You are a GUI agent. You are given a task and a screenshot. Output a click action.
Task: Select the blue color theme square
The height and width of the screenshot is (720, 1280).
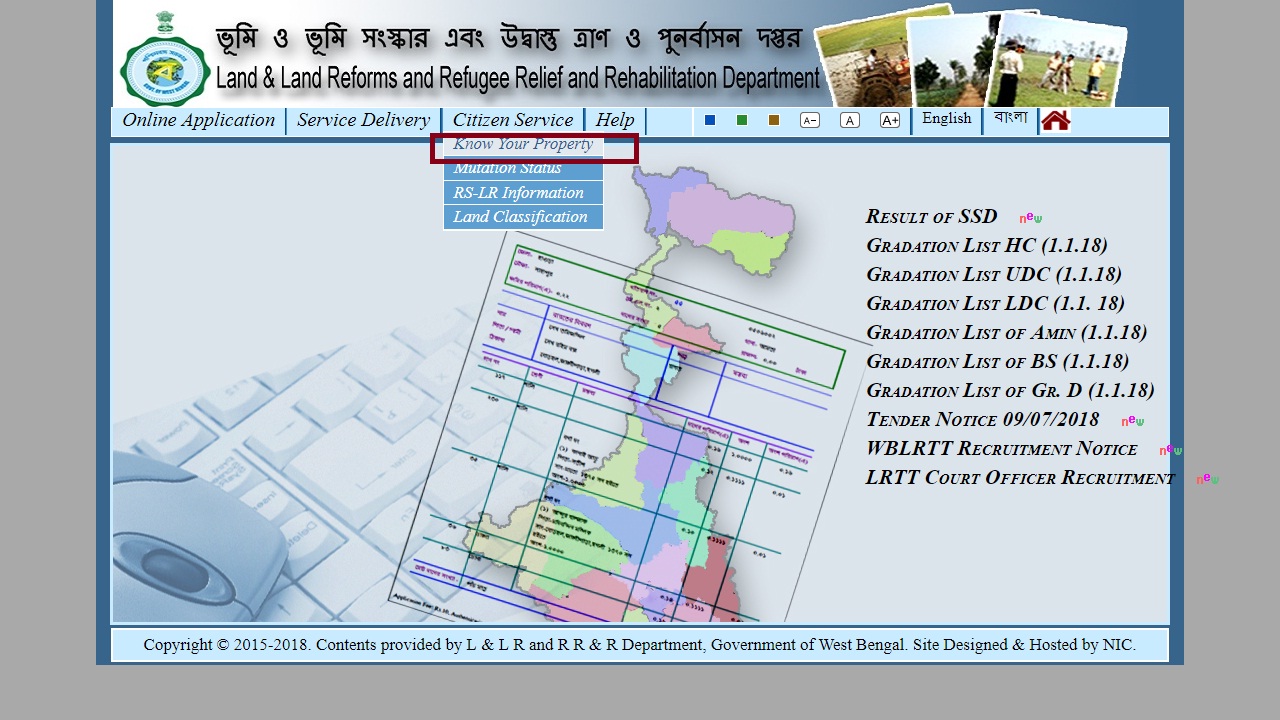(710, 119)
